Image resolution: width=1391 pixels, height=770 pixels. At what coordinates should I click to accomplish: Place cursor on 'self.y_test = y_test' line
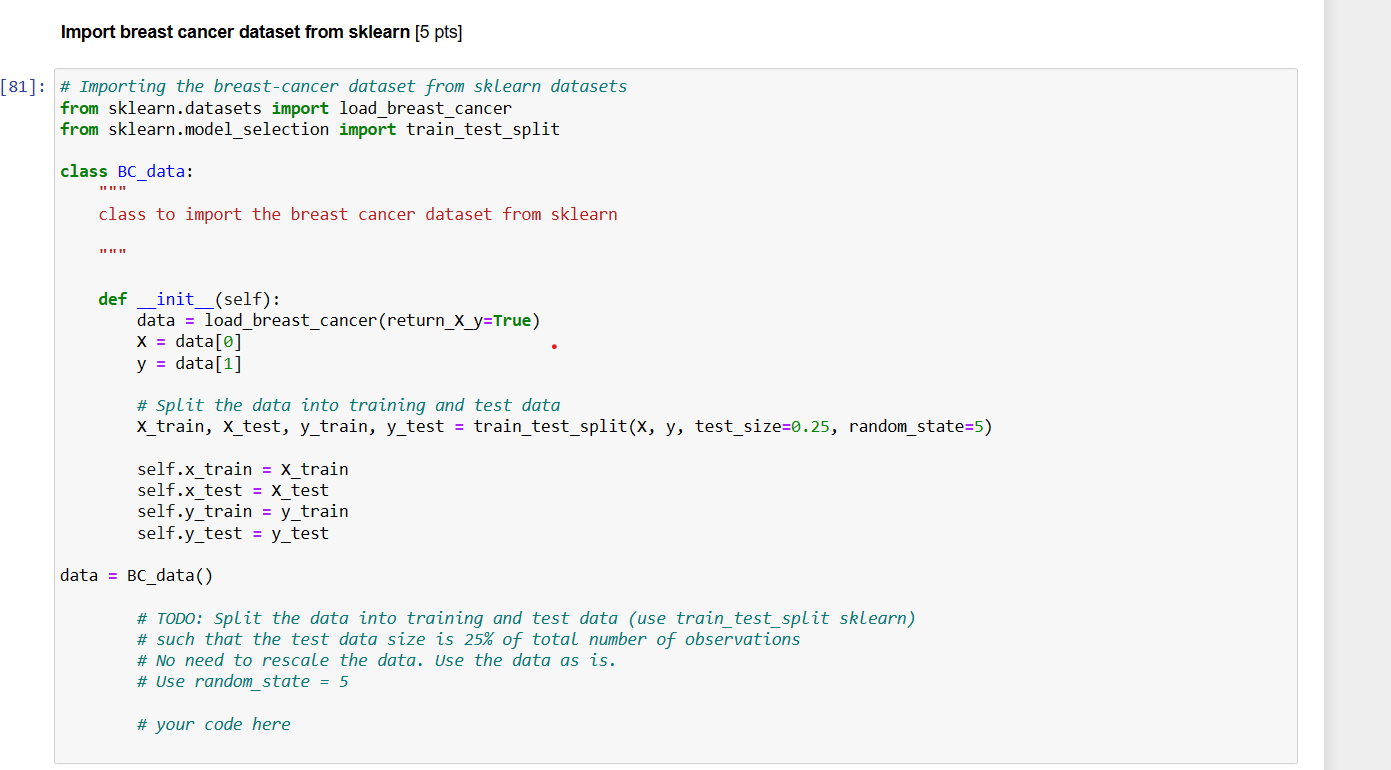click(232, 533)
